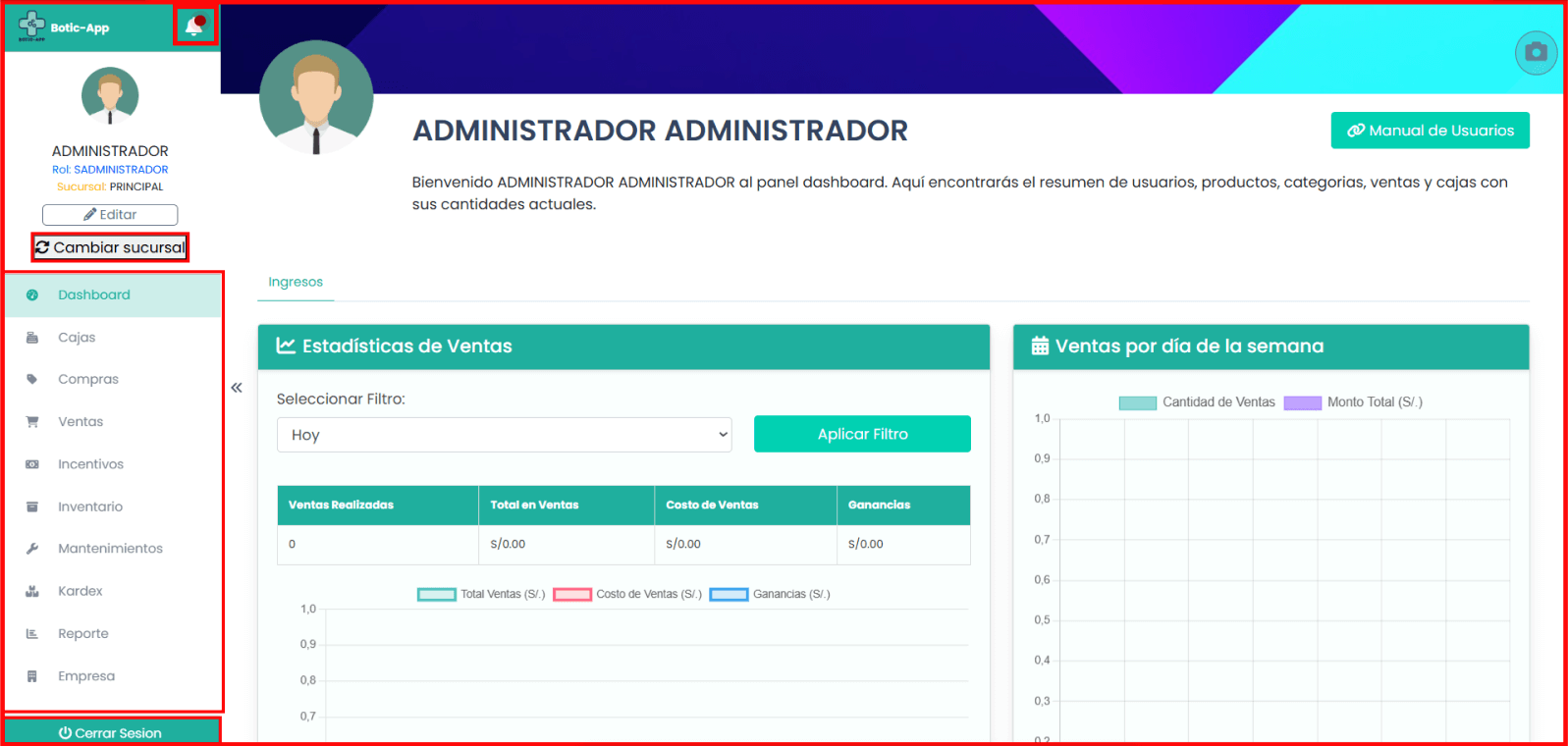Open Cajas from the sidebar
This screenshot has height=746, width=1568.
(x=77, y=338)
